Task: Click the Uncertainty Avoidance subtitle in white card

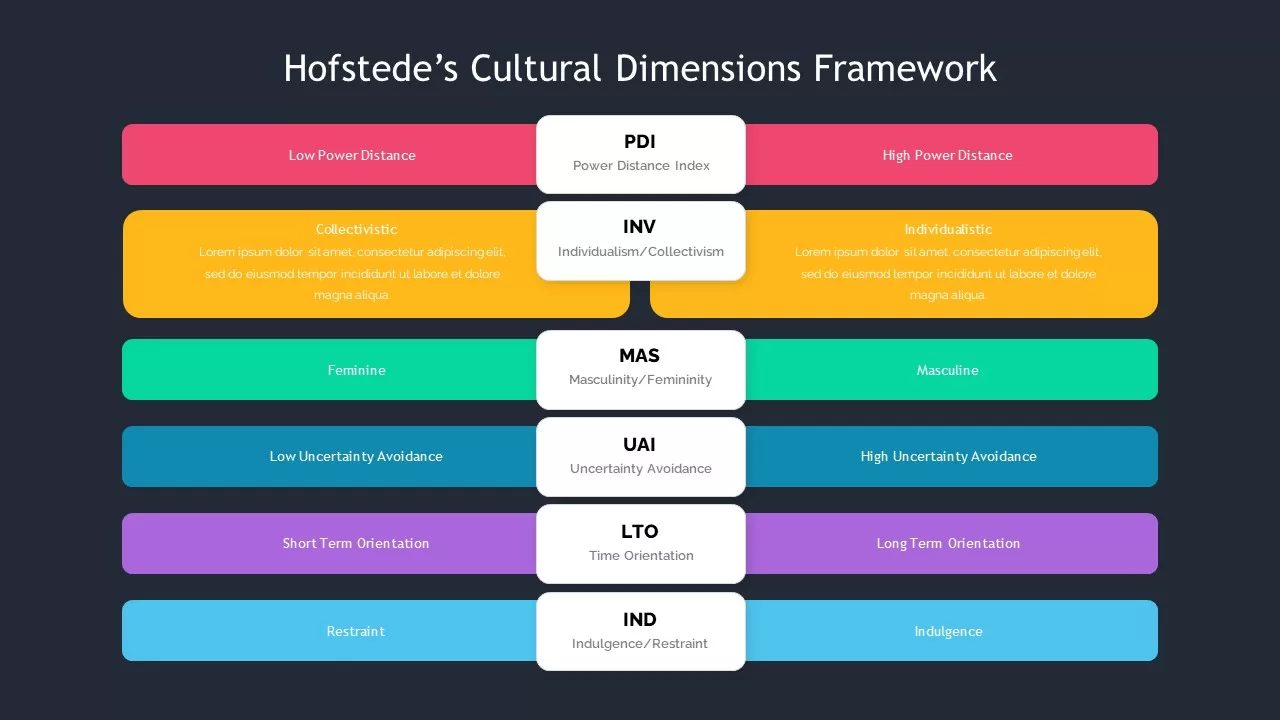Action: [x=641, y=469]
